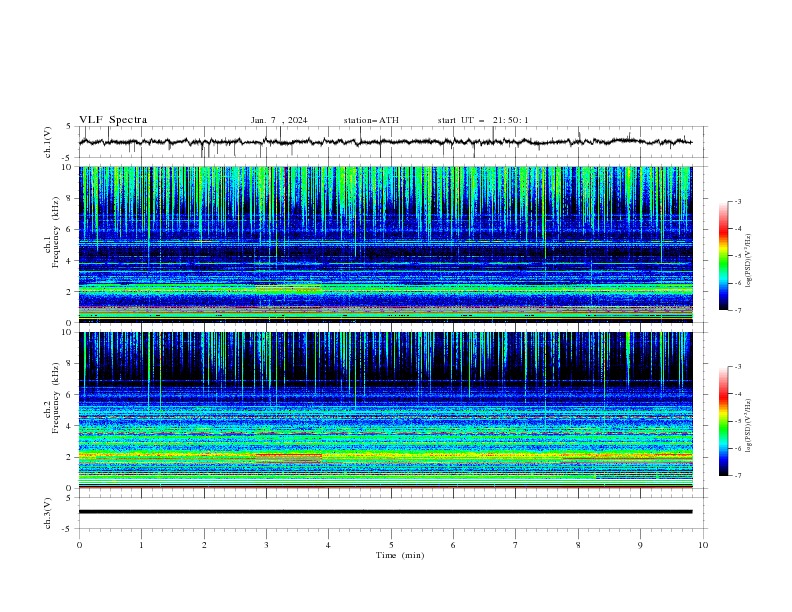This screenshot has width=792, height=612.
Task: Click the ch.1 "Frequency (kHz)" axis title
Action: coord(56,232)
